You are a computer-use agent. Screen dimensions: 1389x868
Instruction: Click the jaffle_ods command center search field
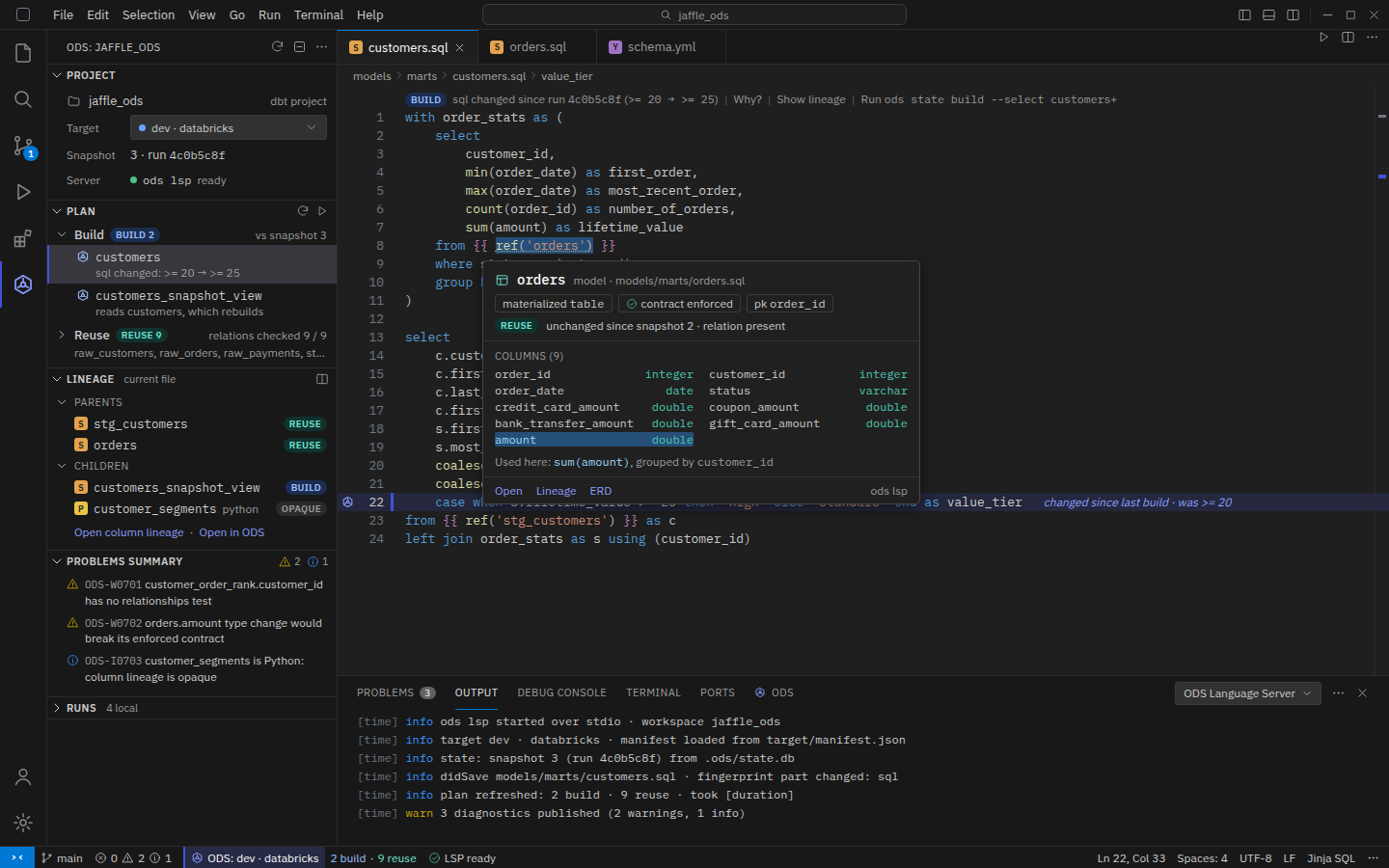[694, 14]
